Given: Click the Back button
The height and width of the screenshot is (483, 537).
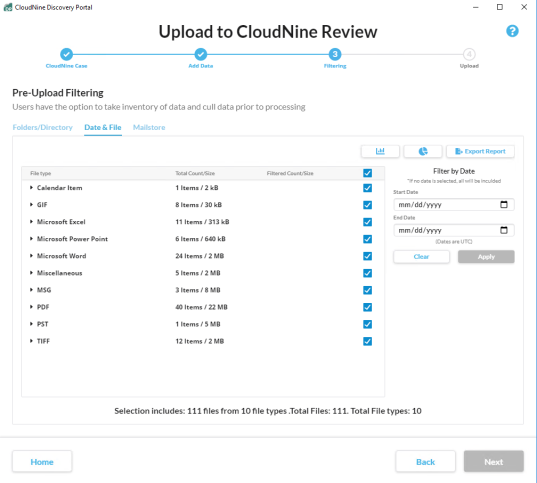Looking at the screenshot, I should click(425, 462).
